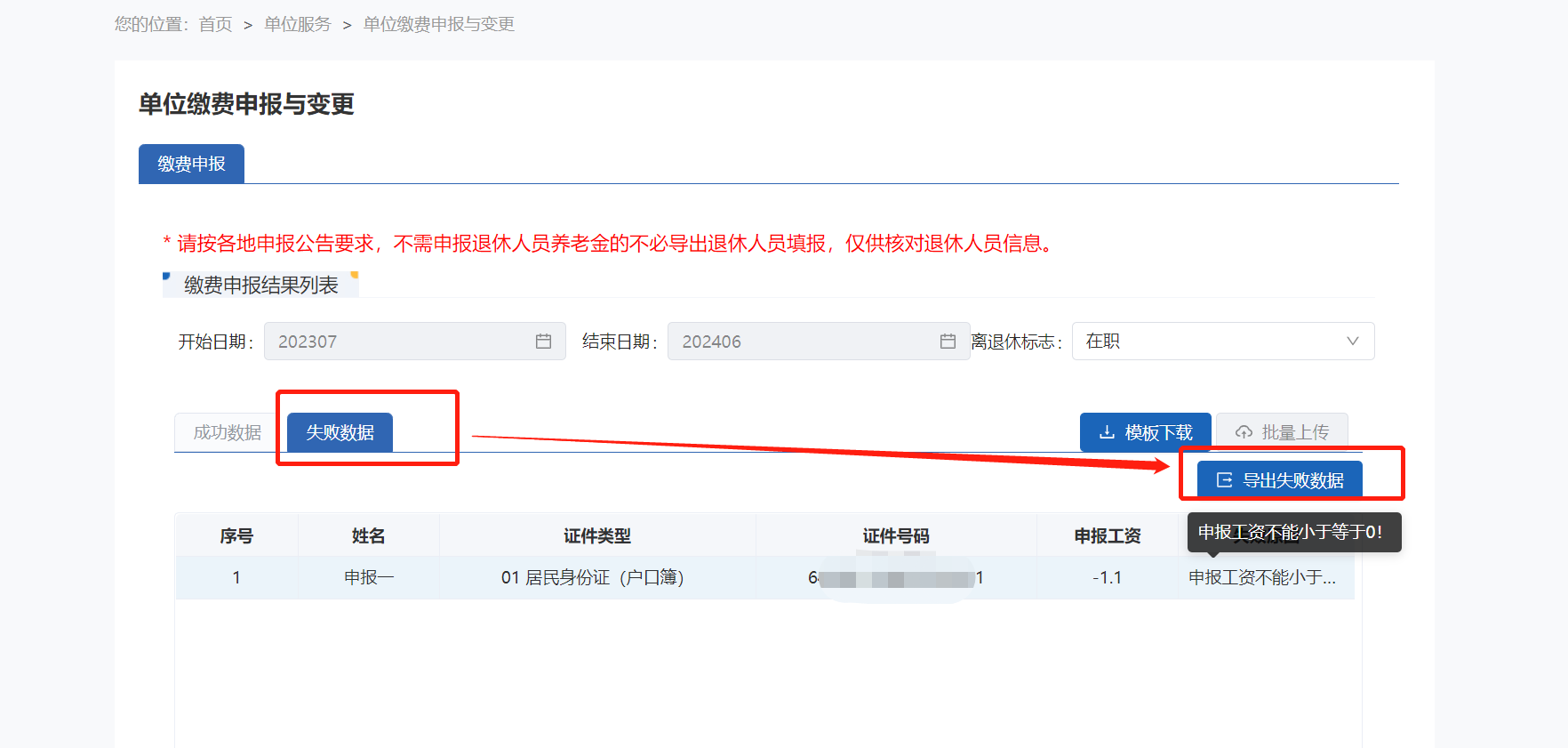Viewport: 1568px width, 748px height.
Task: Open the 离退休标志 dropdown showing 在职
Action: [1223, 342]
